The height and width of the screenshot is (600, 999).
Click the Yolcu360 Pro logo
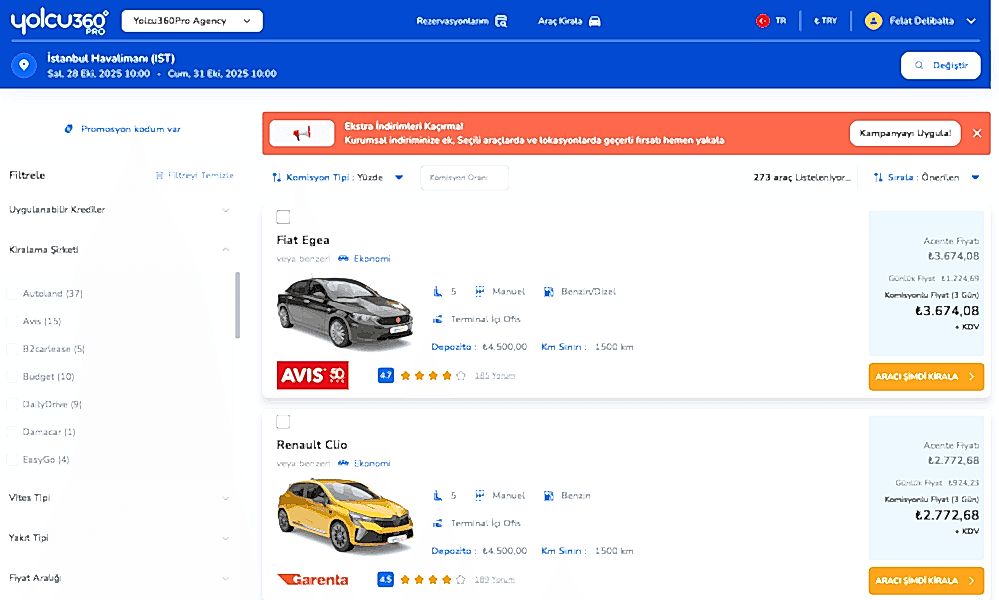[59, 22]
